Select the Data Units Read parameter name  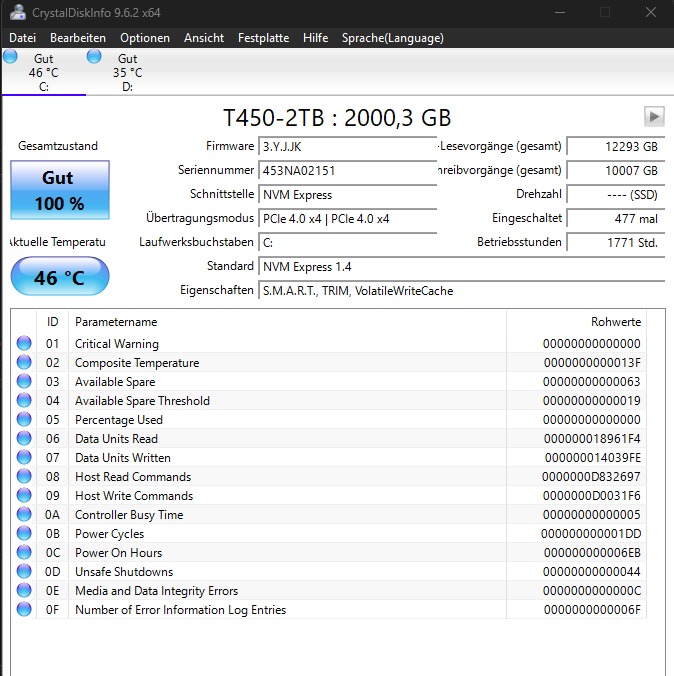[116, 438]
